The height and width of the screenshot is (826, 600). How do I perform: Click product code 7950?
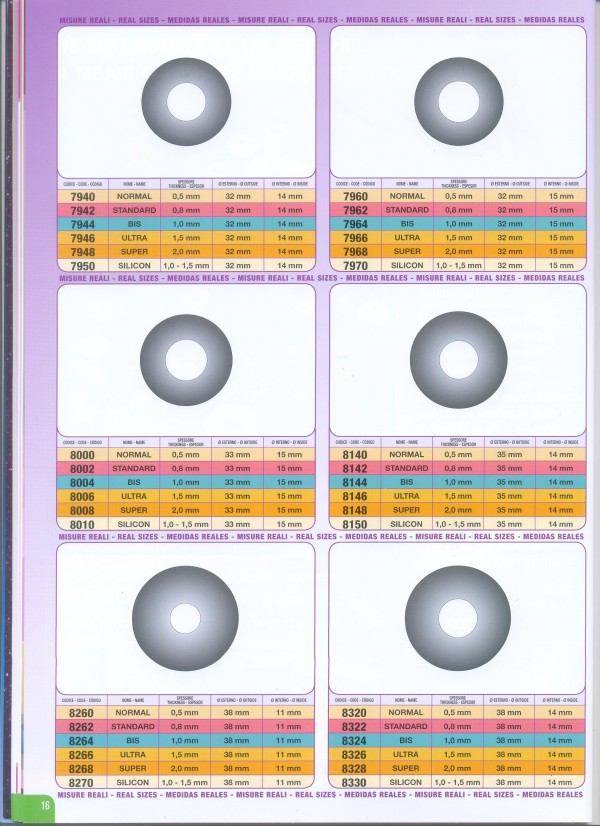point(83,266)
